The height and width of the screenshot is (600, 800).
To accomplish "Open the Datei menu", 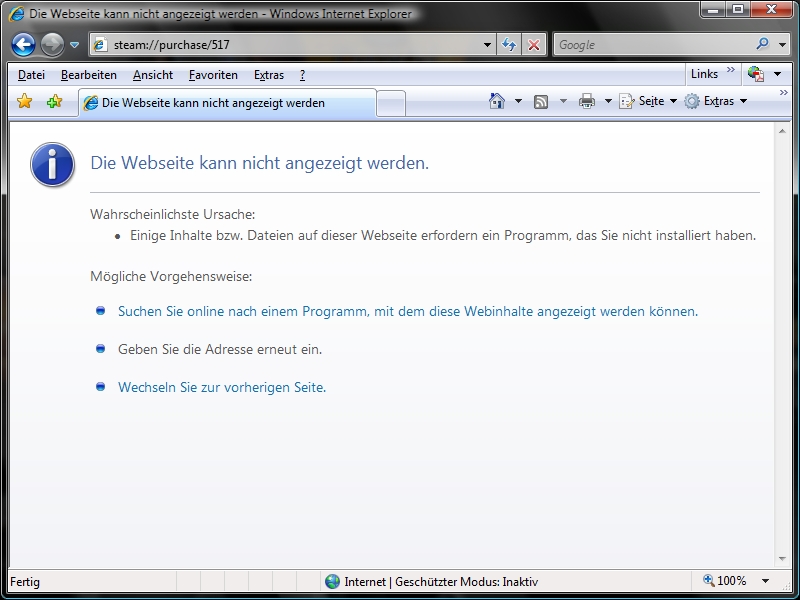I will tap(31, 75).
